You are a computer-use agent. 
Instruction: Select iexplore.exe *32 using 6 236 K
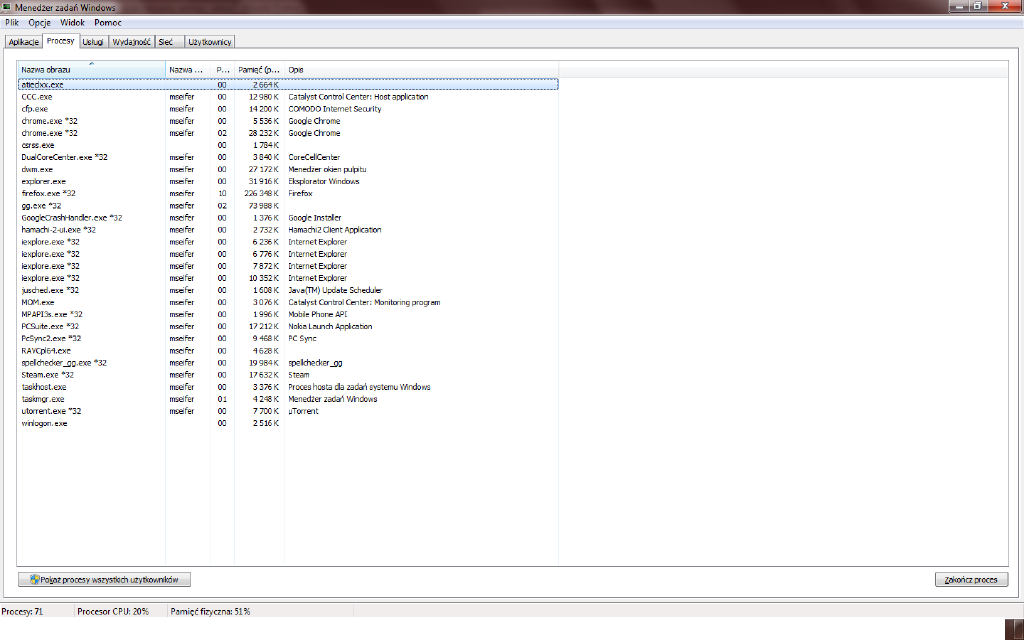tap(288, 242)
